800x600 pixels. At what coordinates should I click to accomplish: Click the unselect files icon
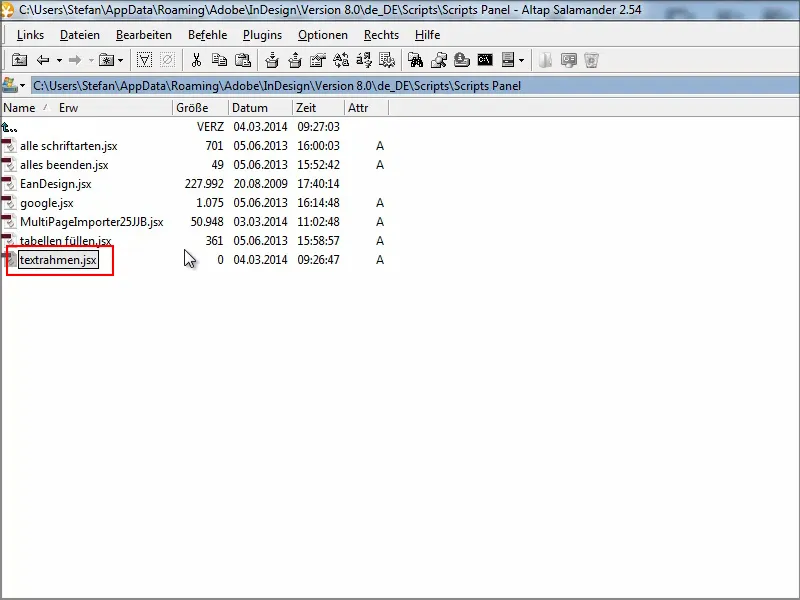click(167, 60)
